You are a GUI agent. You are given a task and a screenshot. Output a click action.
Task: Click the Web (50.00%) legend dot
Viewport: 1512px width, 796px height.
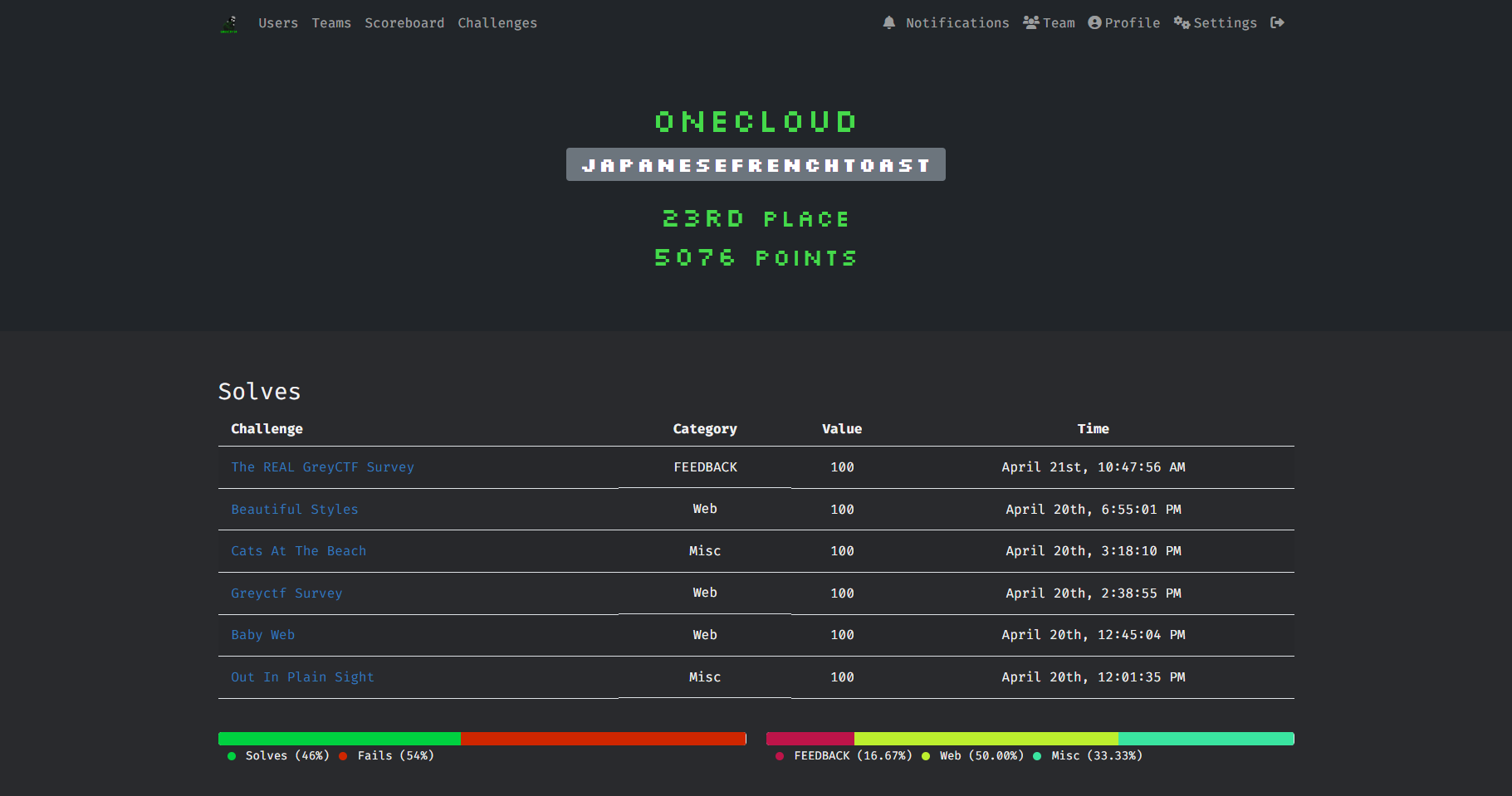coord(926,756)
